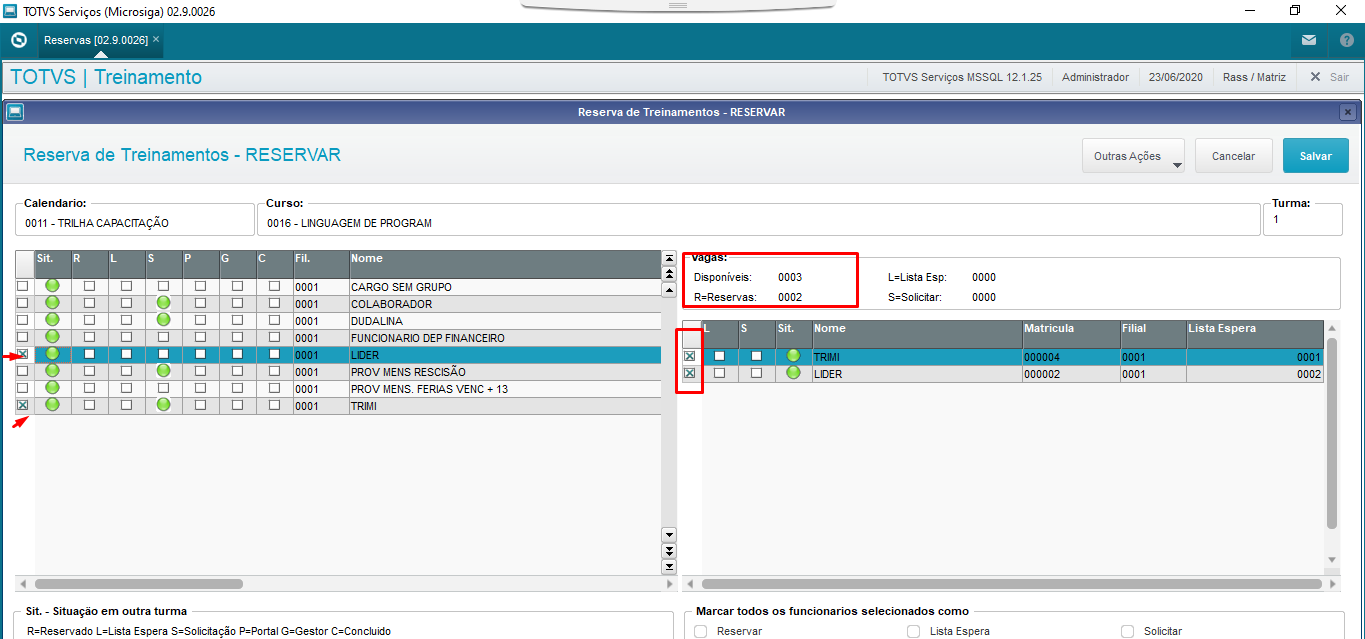This screenshot has width=1365, height=639.
Task: Click the reservations table horizontal scrollbar
Action: pyautogui.click(x=1010, y=583)
